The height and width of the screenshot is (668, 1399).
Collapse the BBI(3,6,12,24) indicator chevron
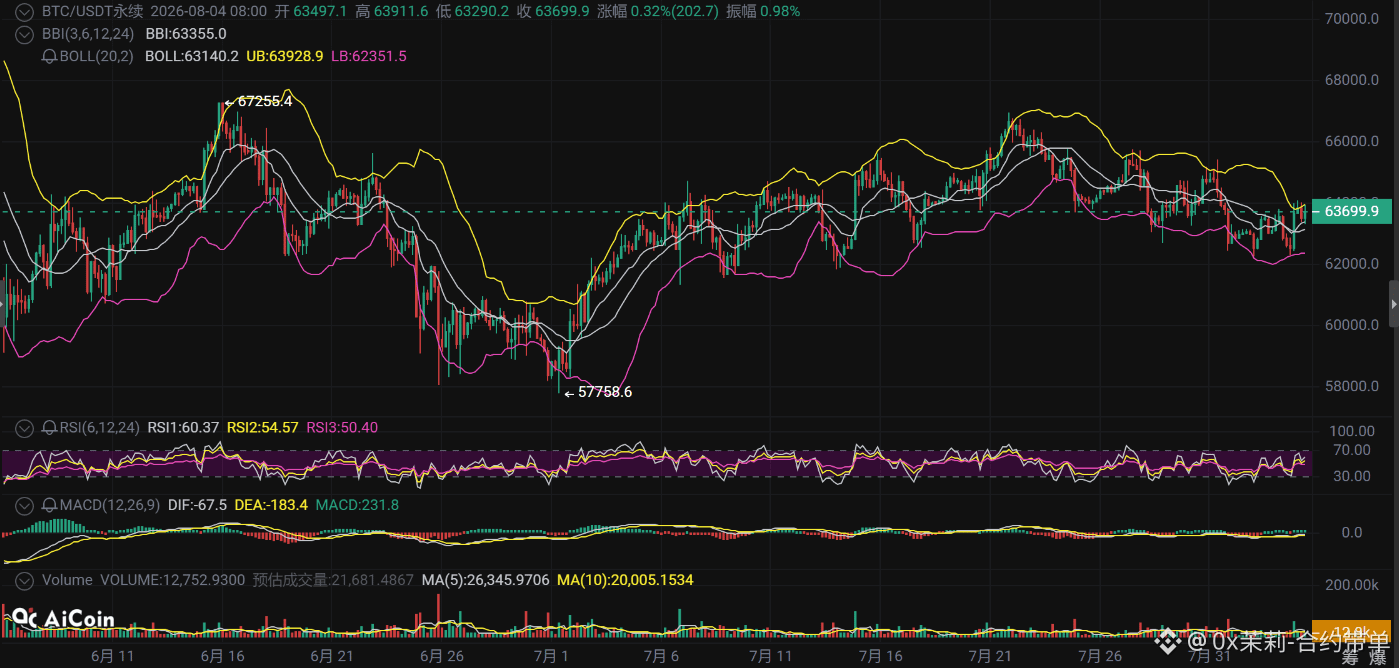click(x=25, y=33)
